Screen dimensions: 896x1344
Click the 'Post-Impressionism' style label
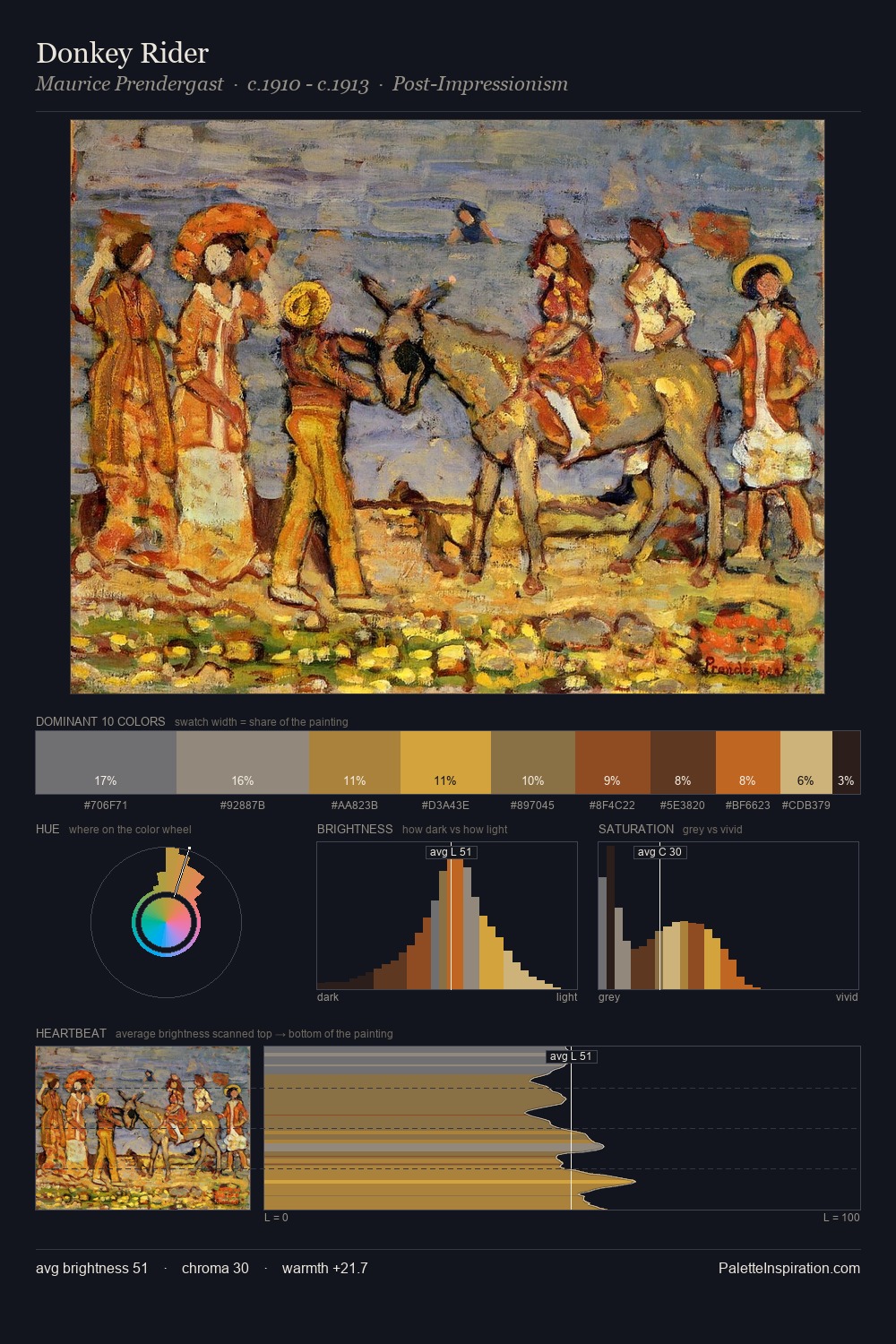point(480,84)
